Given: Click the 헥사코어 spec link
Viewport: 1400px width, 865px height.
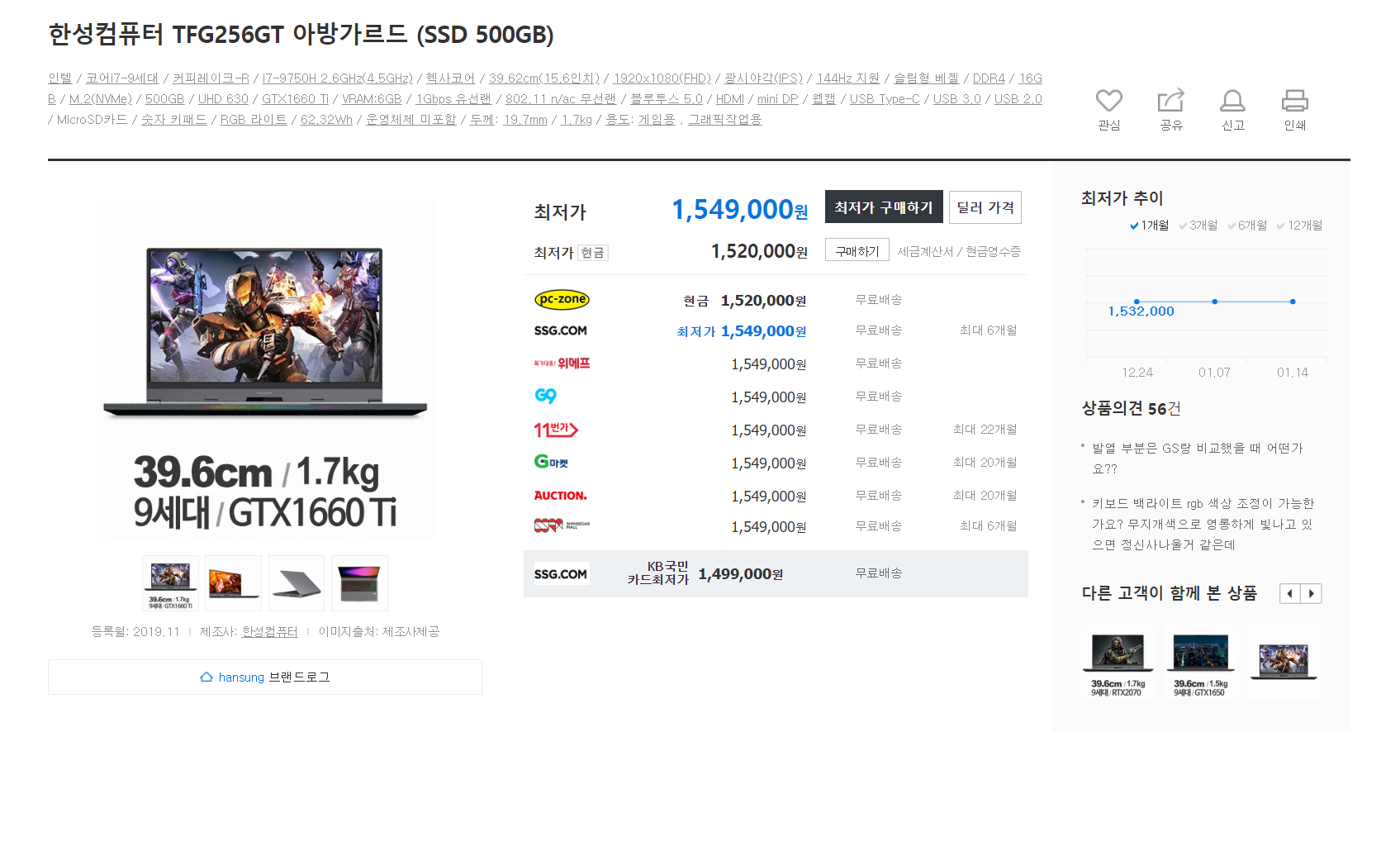Looking at the screenshot, I should [x=450, y=78].
